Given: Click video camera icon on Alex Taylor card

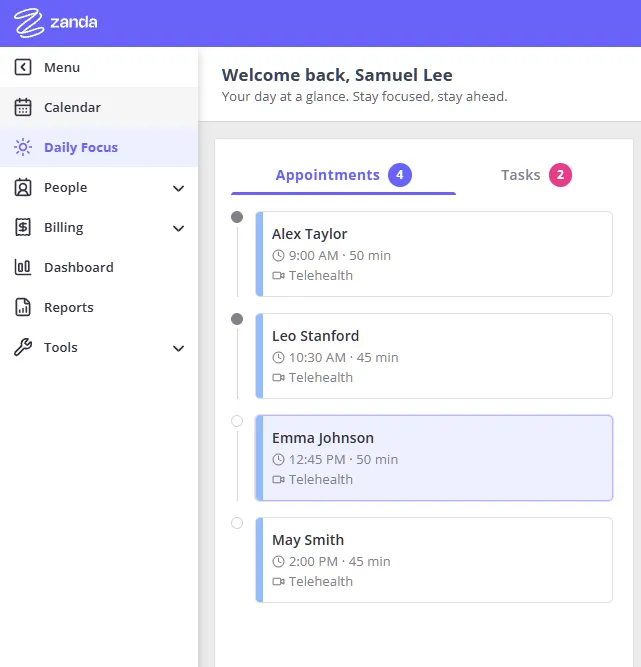Looking at the screenshot, I should (279, 276).
